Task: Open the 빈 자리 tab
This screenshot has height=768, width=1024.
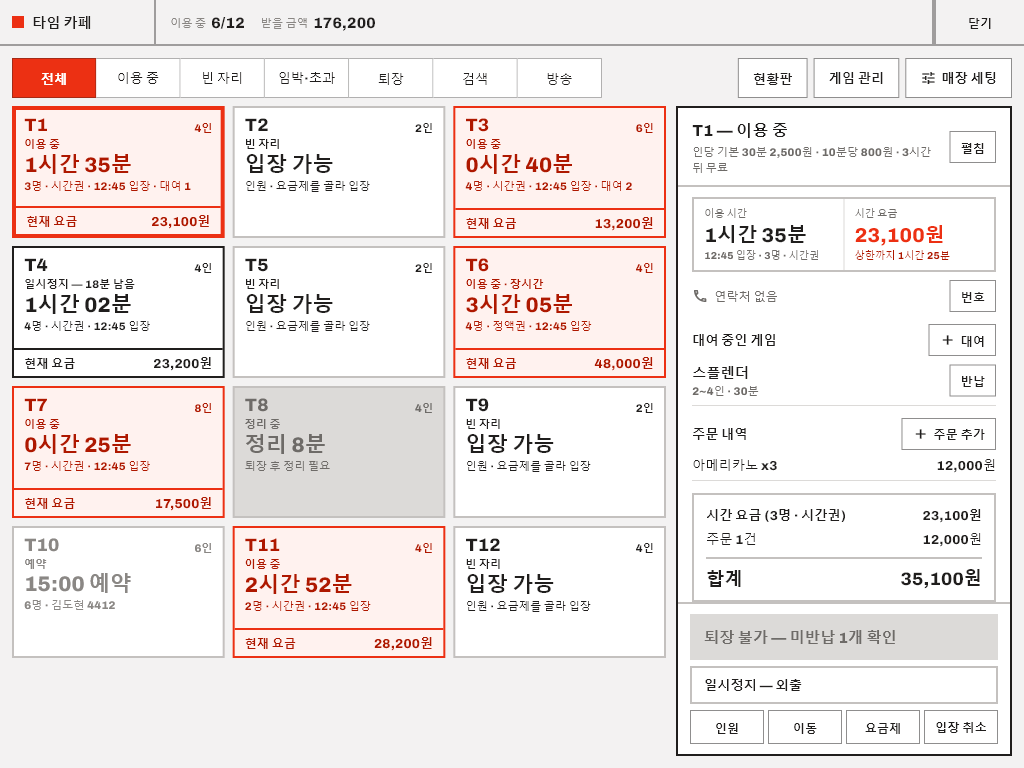Action: tap(222, 78)
